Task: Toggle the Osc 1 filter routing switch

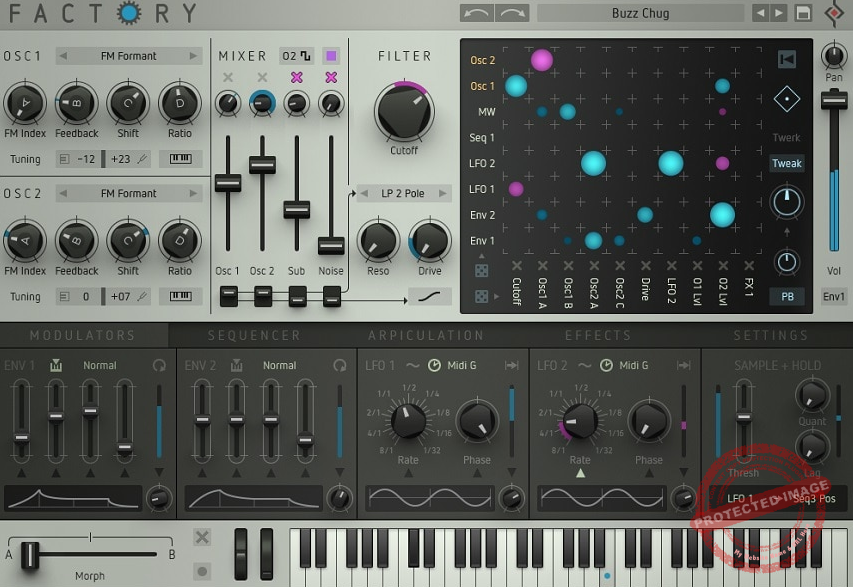Action: click(228, 296)
